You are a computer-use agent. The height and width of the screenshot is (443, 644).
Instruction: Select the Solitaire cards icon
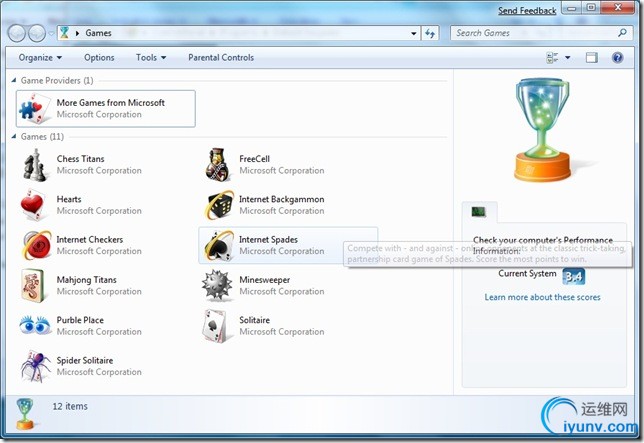[214, 326]
